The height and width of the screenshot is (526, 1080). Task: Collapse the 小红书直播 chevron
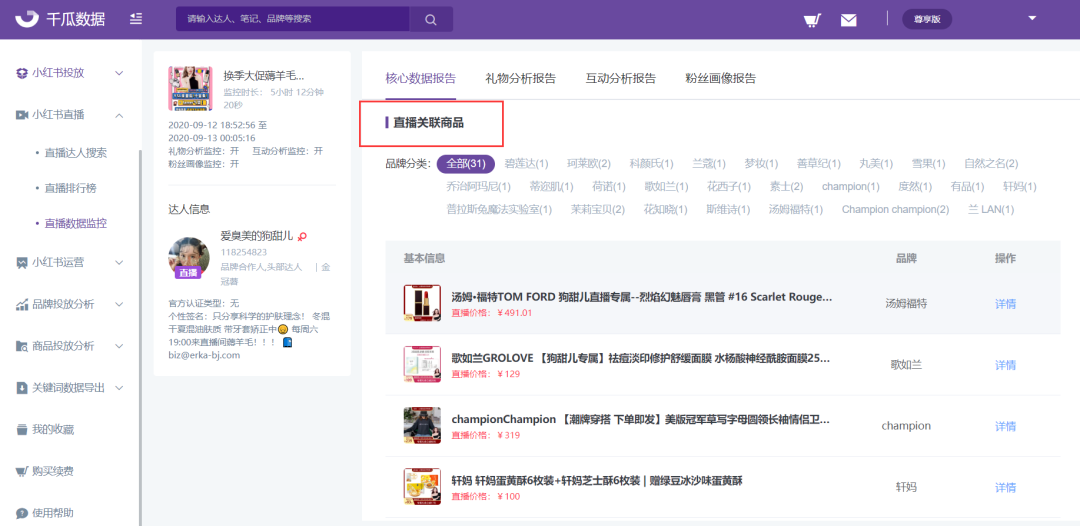118,115
